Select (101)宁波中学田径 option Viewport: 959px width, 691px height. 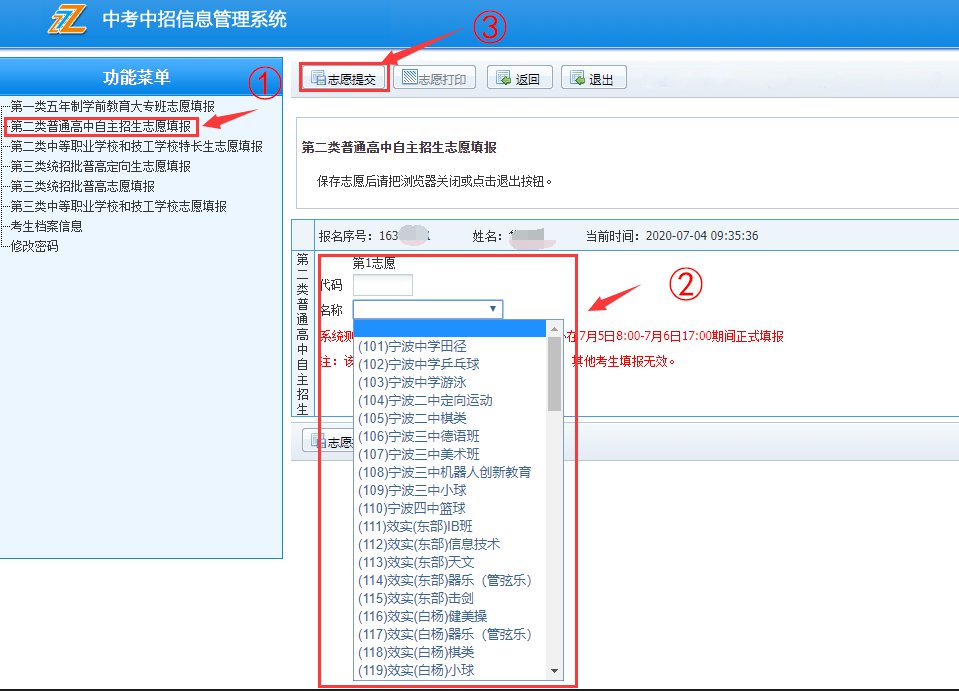point(450,346)
